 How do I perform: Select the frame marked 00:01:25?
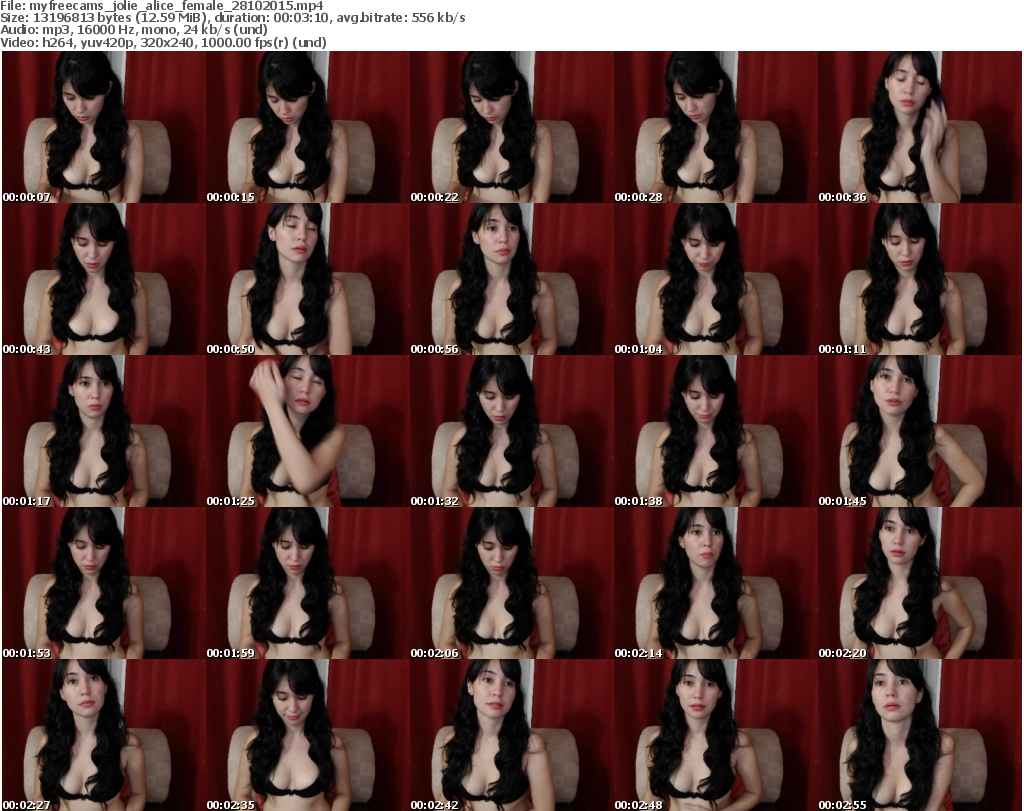point(308,432)
